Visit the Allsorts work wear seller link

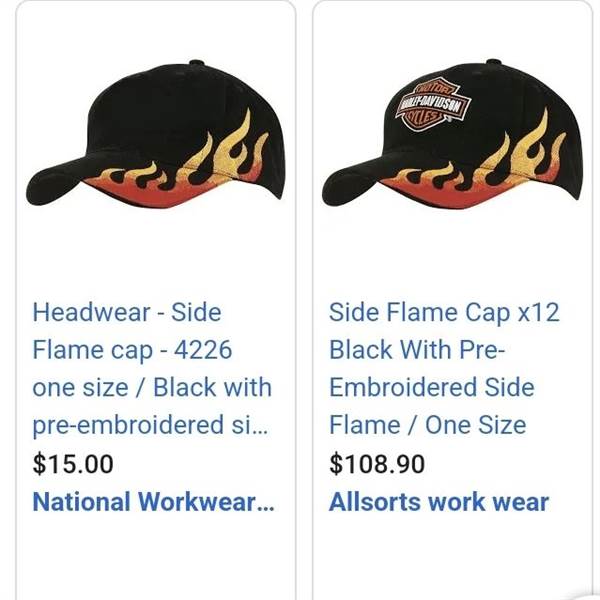439,502
